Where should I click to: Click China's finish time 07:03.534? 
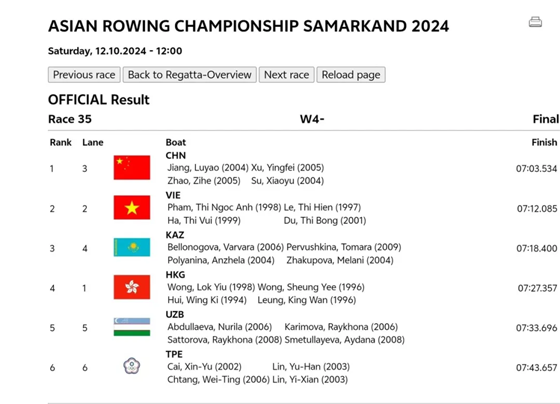pos(536,168)
